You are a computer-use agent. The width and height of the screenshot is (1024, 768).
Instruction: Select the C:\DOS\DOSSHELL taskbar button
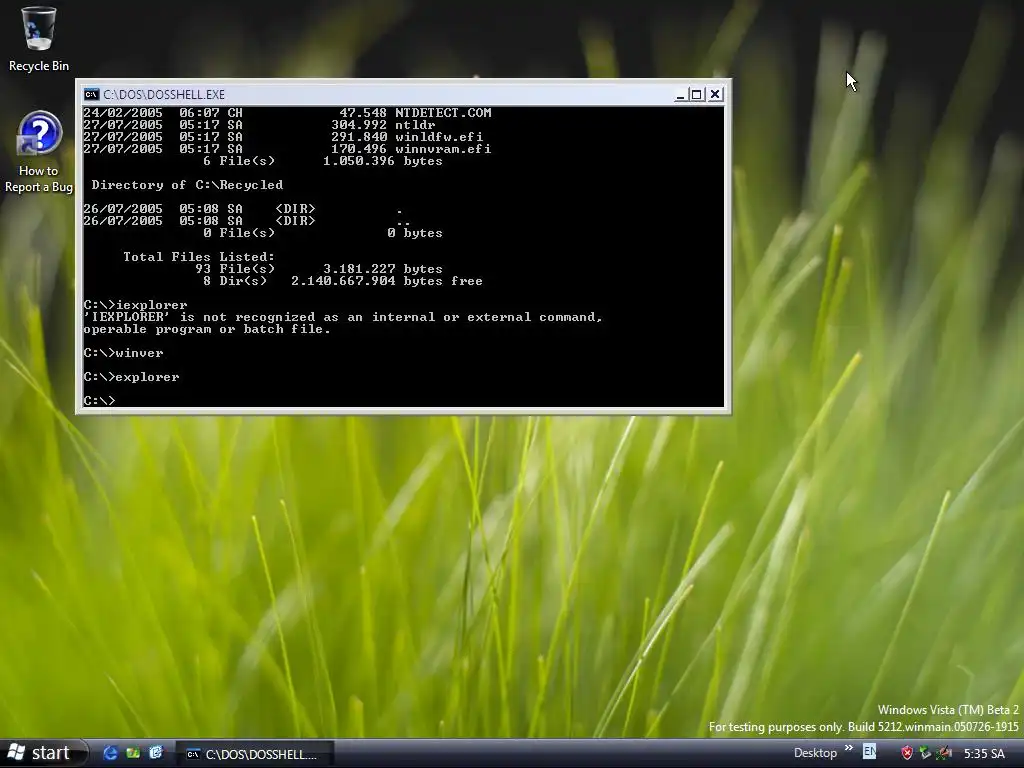pos(255,754)
